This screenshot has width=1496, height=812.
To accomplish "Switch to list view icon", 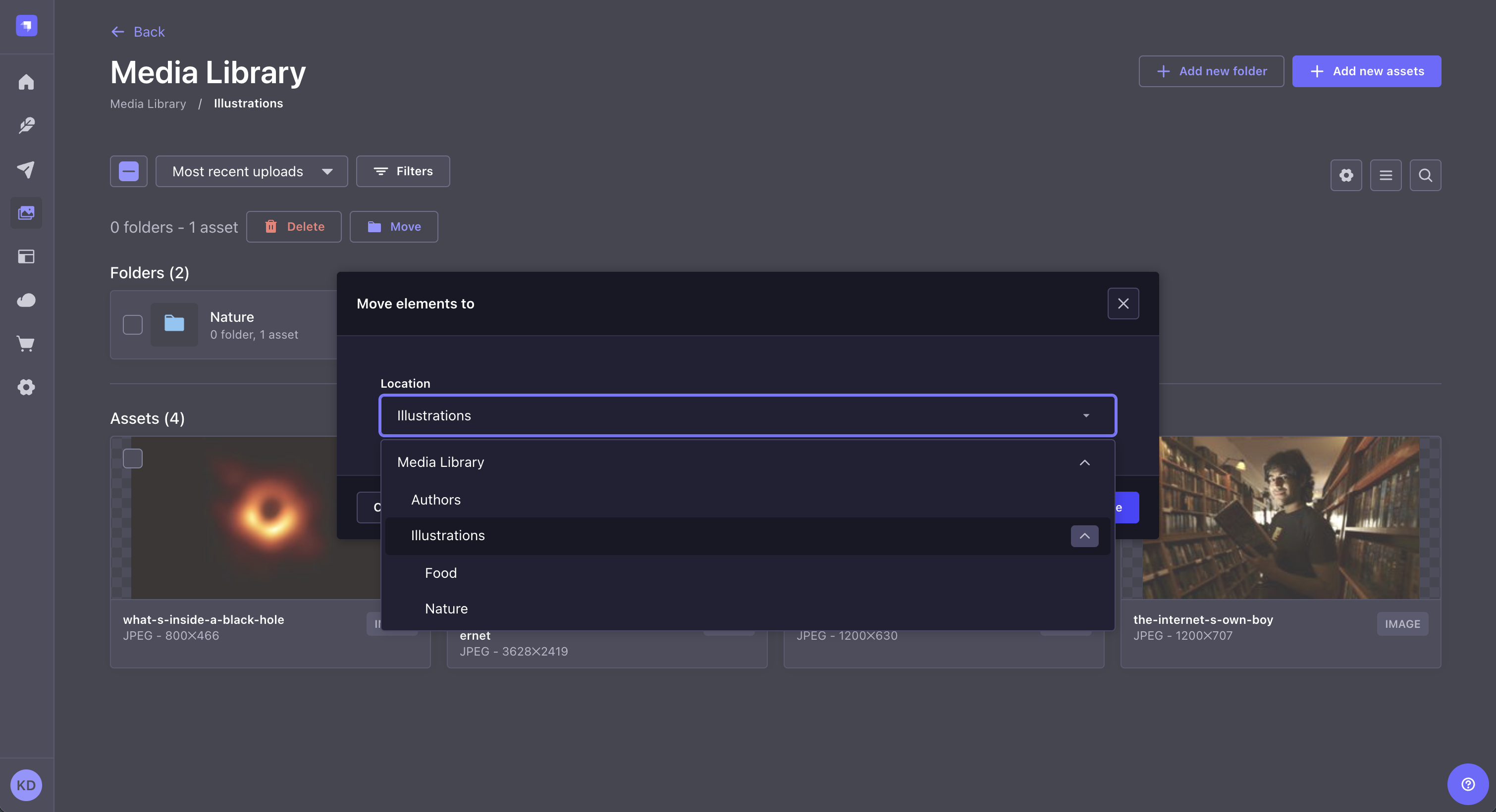I will (1386, 175).
